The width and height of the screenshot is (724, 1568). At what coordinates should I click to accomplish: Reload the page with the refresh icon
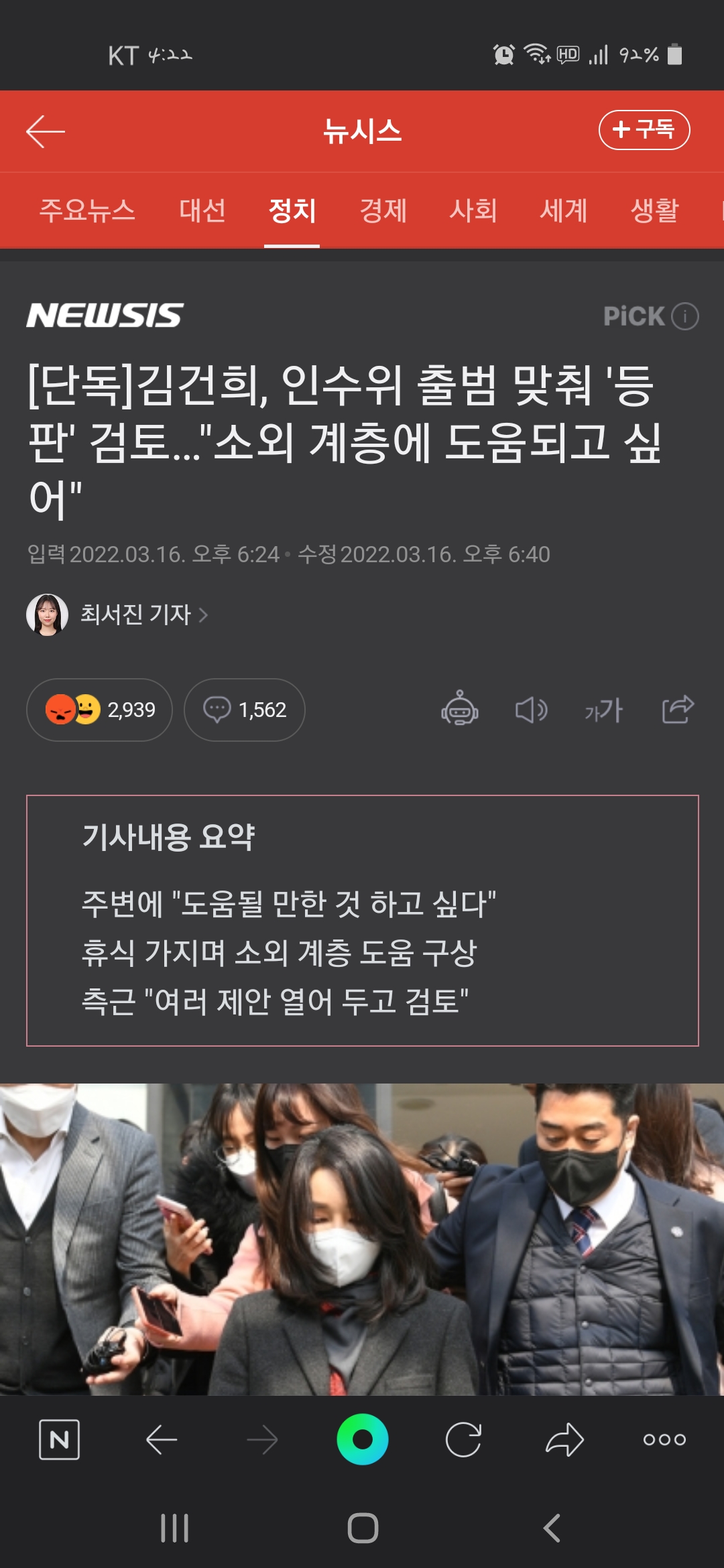point(463,1439)
